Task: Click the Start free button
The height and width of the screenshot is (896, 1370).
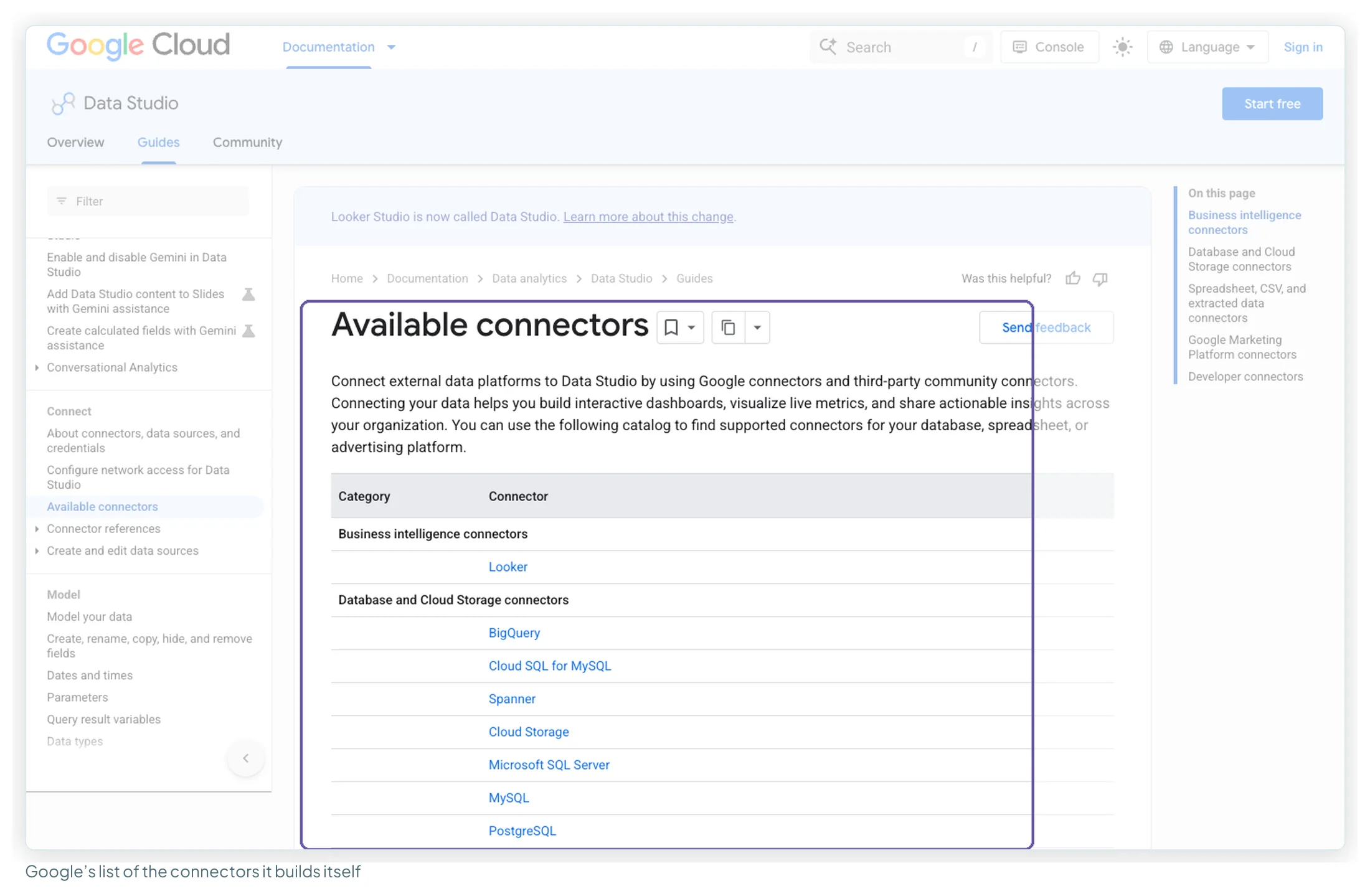Action: click(x=1272, y=104)
